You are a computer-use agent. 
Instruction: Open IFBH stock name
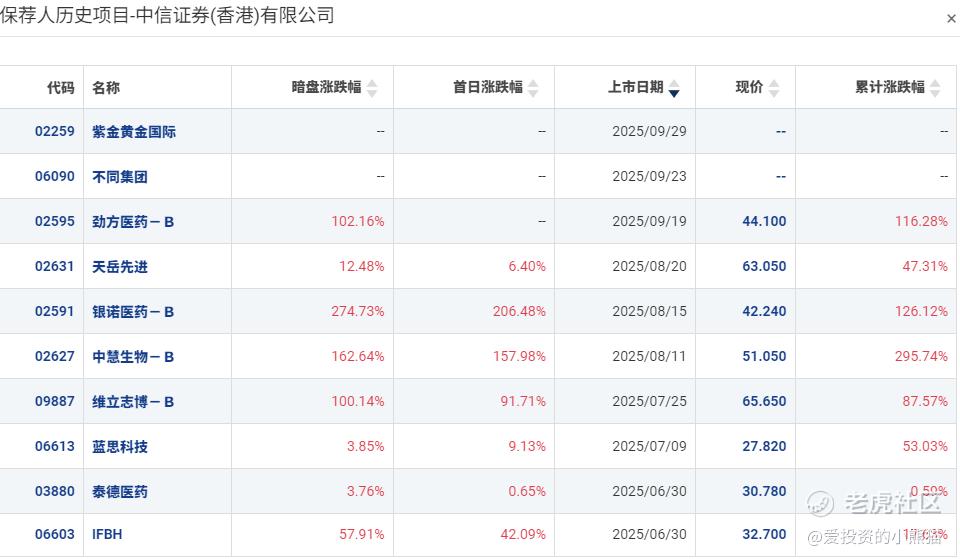coord(107,535)
